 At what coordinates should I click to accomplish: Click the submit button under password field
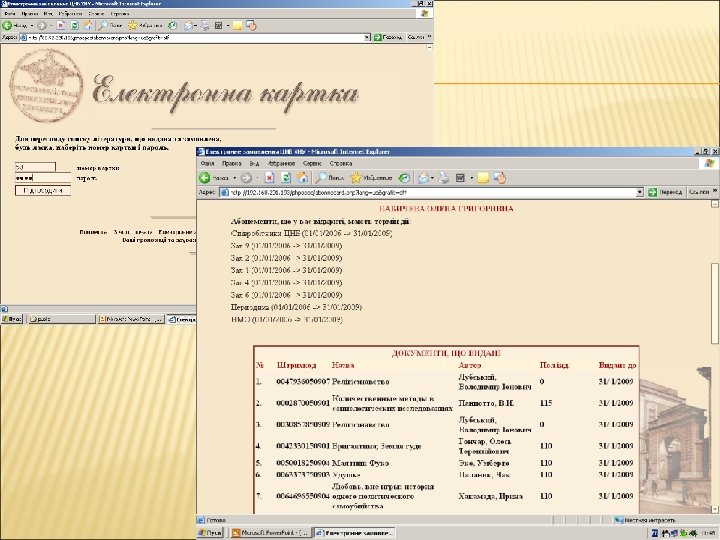coord(43,190)
